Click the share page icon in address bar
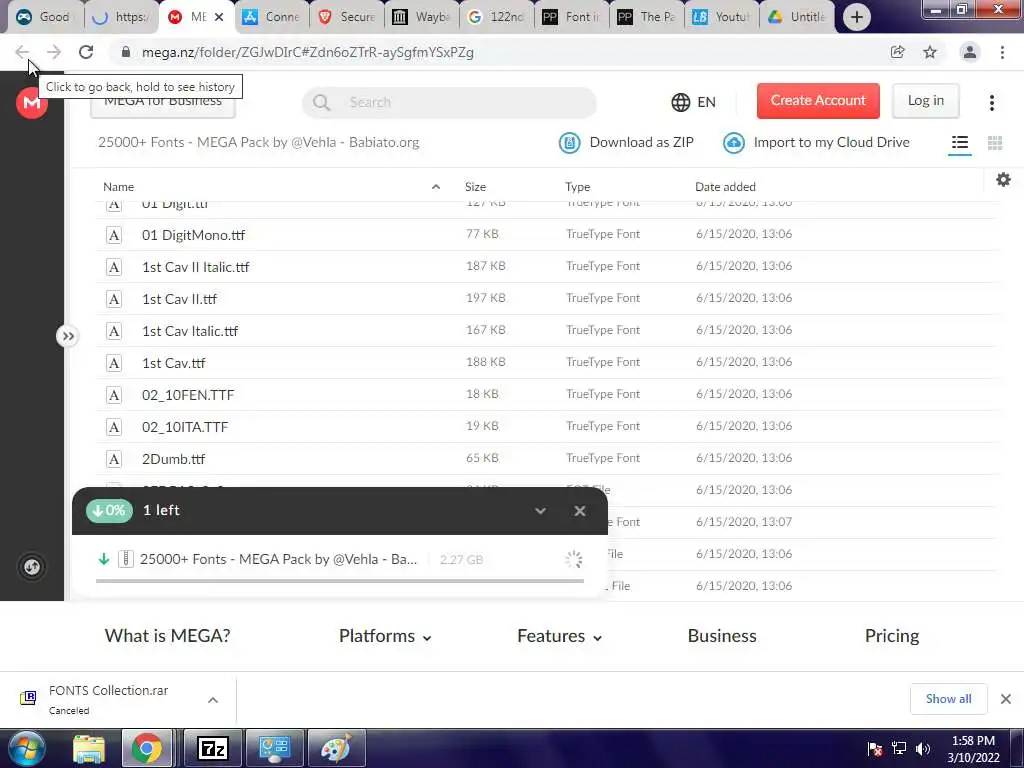 pyautogui.click(x=897, y=52)
